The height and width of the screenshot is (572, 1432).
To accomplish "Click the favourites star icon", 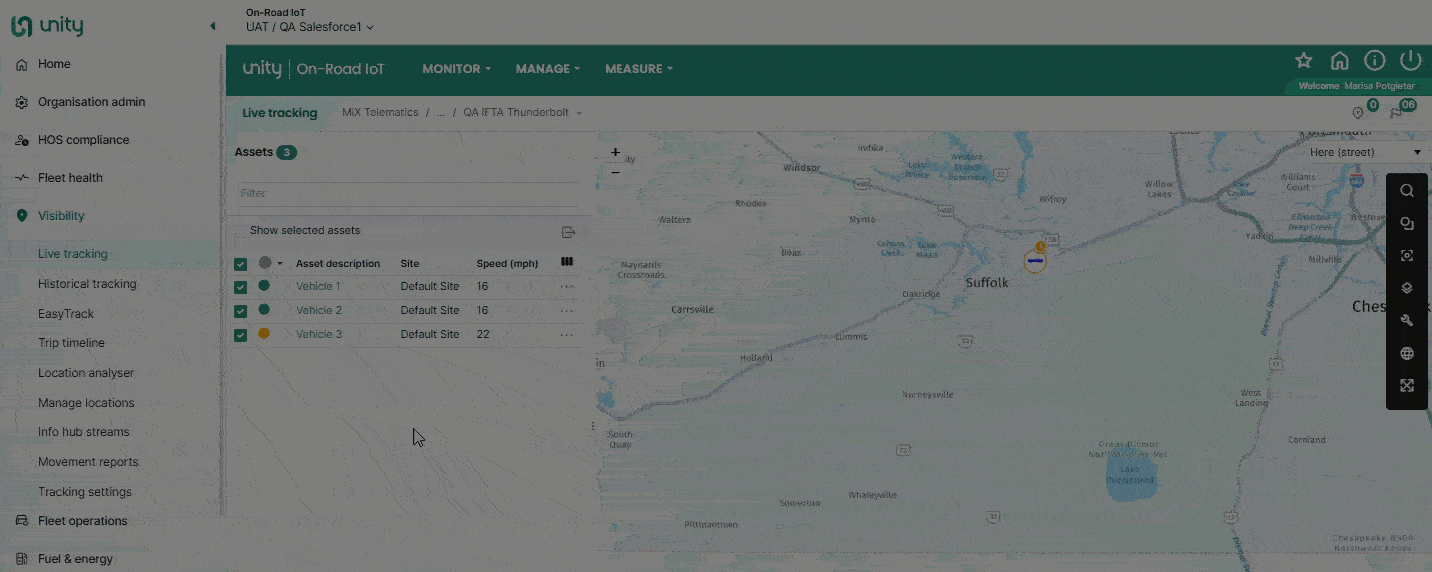I will tap(1304, 61).
